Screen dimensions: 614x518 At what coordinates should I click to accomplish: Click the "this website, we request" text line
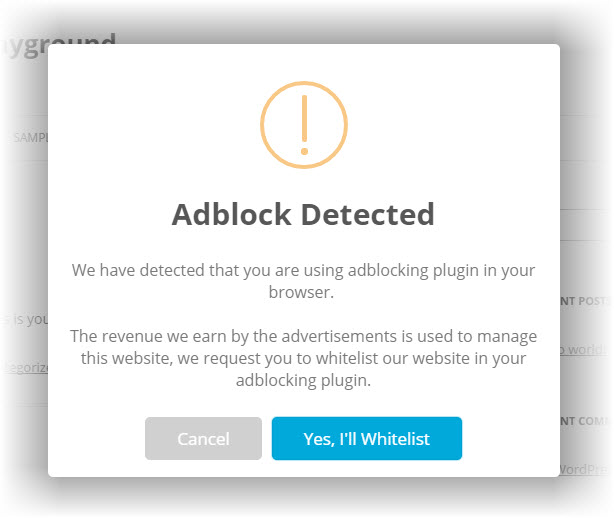tap(303, 357)
